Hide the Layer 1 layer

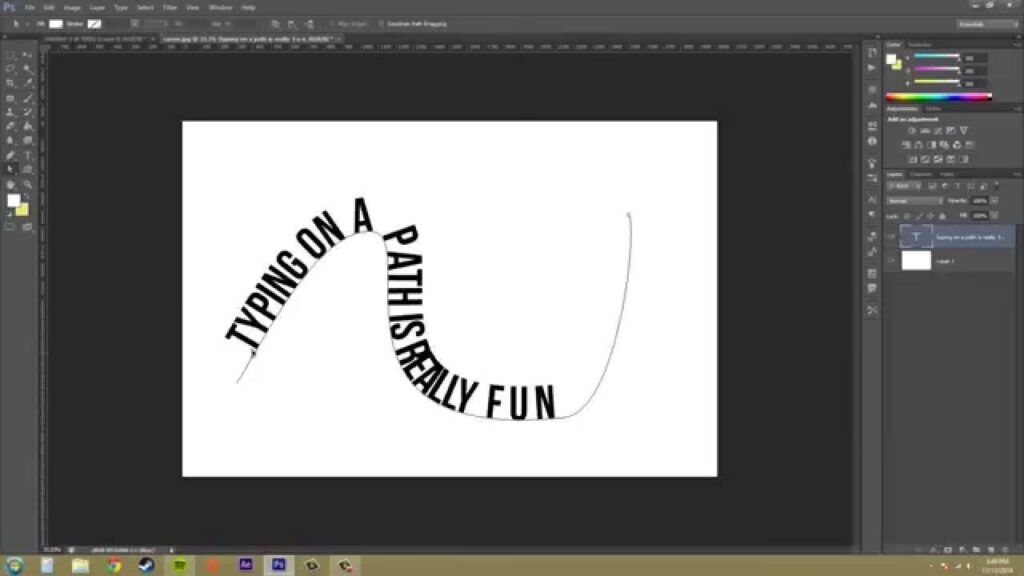pos(891,261)
